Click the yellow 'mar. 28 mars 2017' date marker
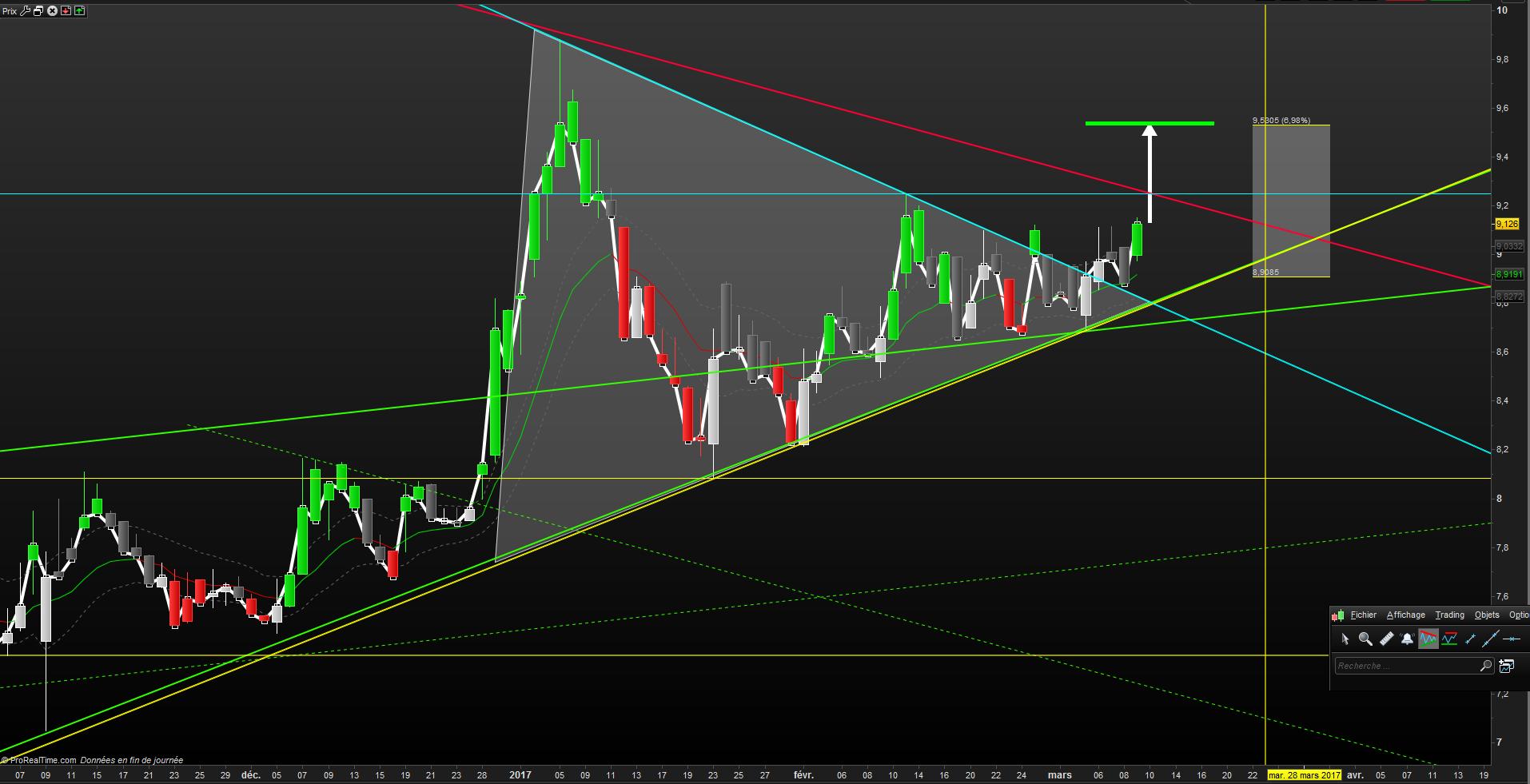1530x784 pixels. 1305,775
